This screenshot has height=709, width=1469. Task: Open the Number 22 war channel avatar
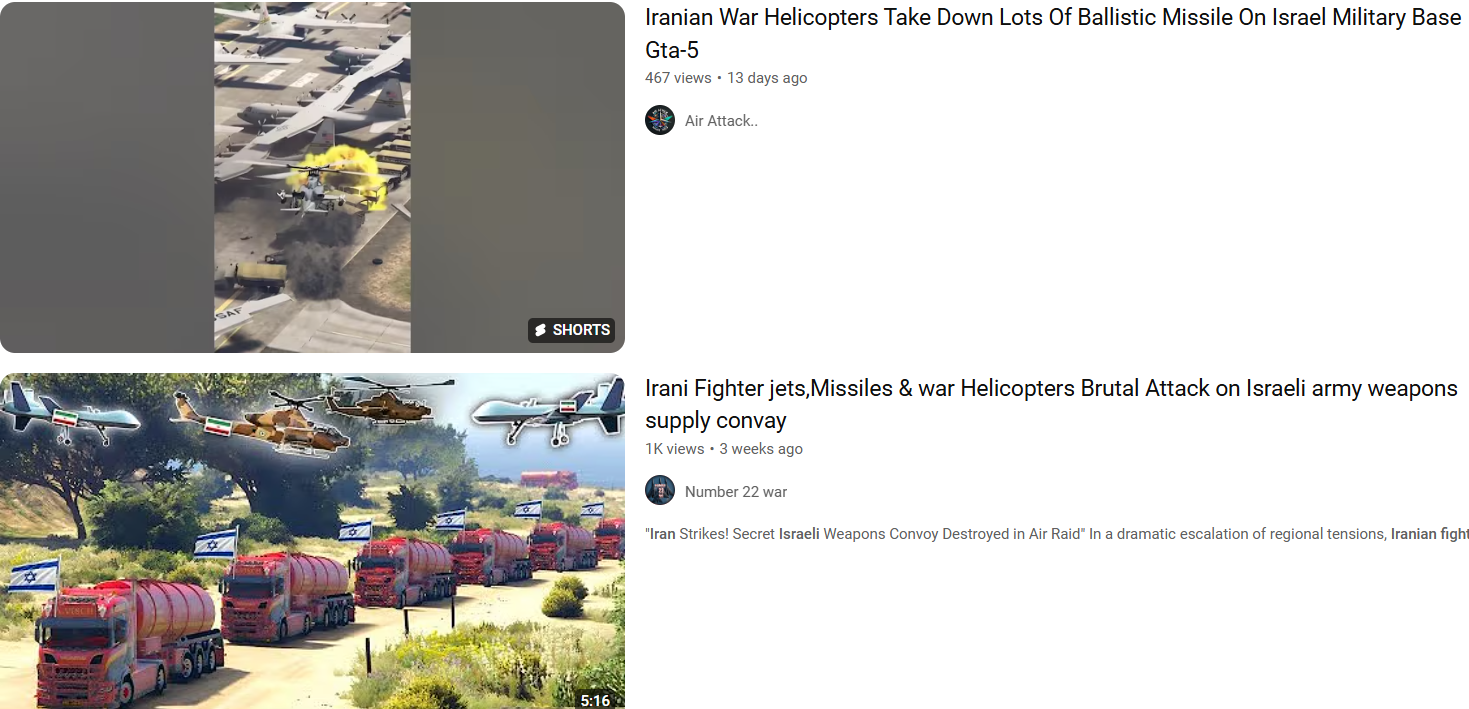point(660,491)
